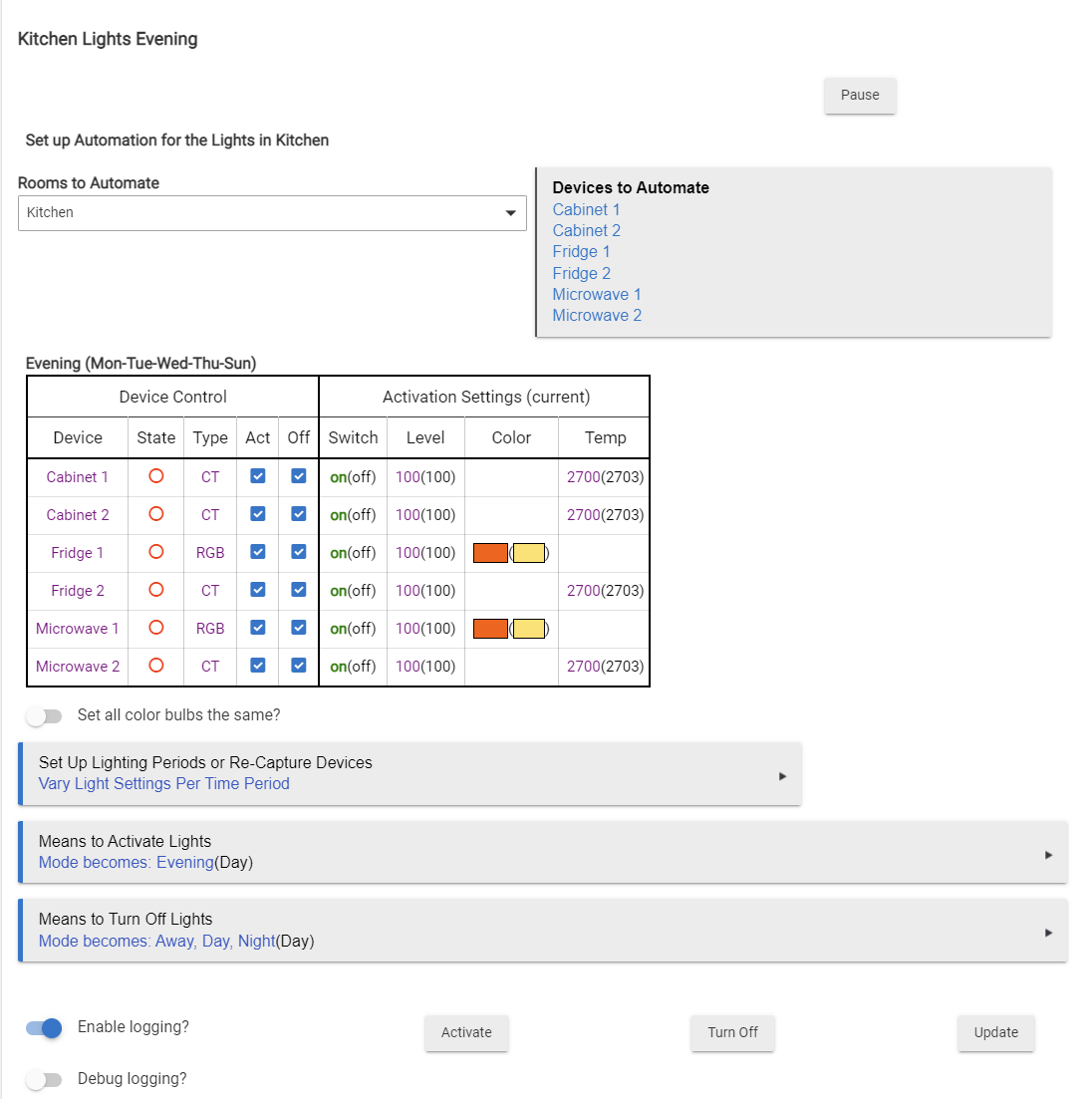Click the Microwave 2 state circle icon

click(155, 666)
